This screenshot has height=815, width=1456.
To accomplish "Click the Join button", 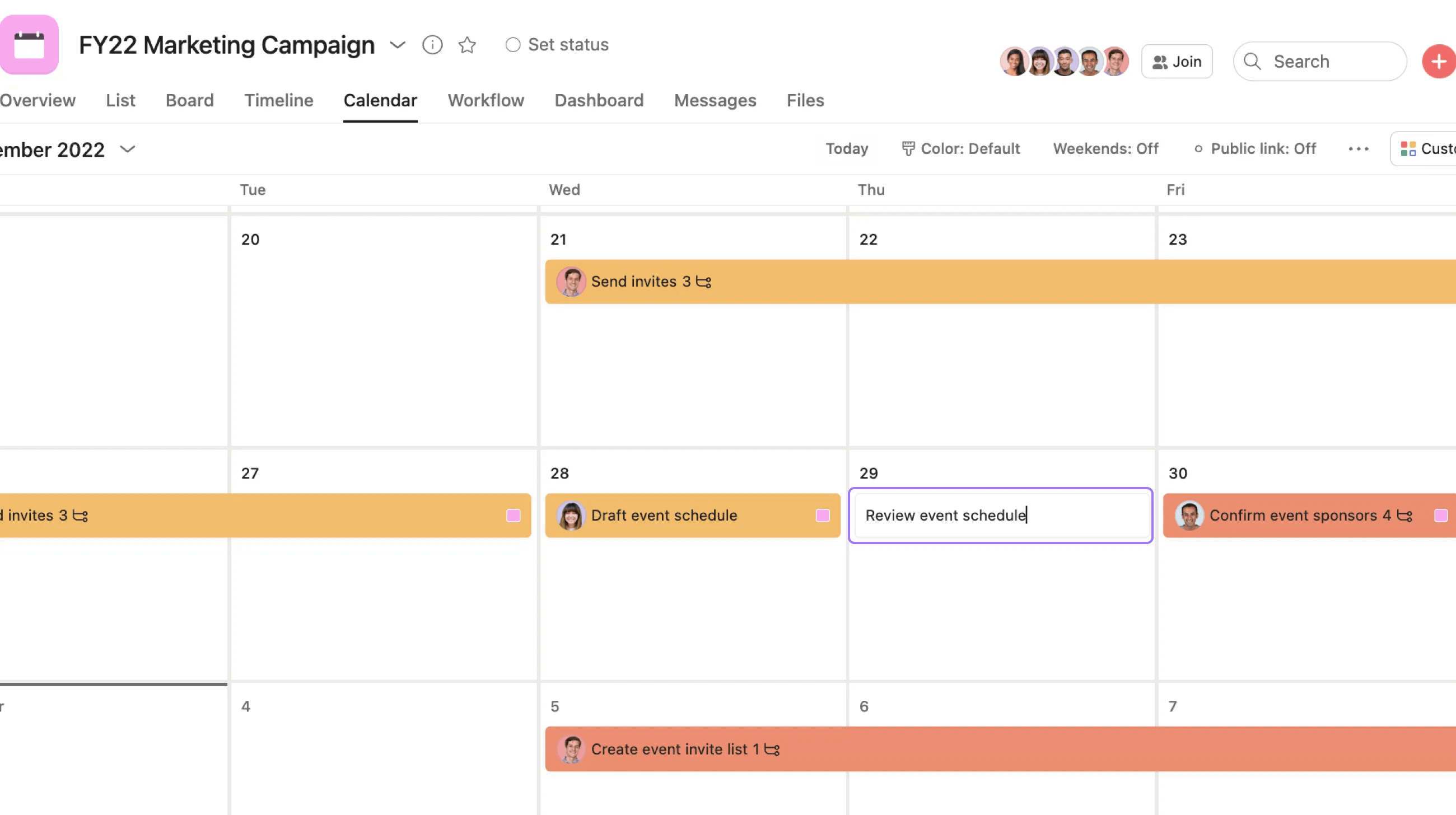I will coord(1177,61).
